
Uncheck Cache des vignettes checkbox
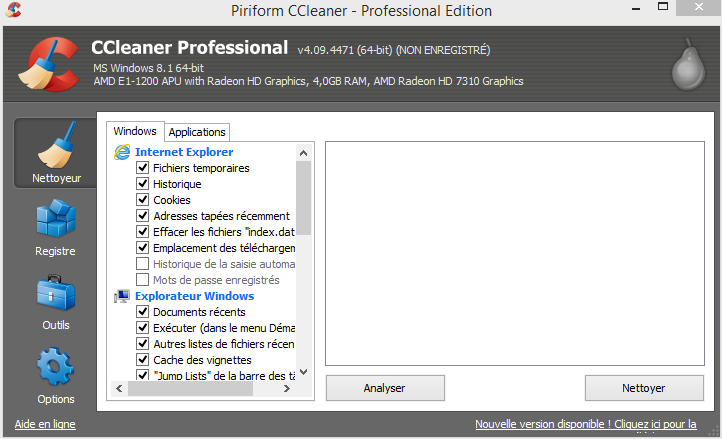coord(142,360)
